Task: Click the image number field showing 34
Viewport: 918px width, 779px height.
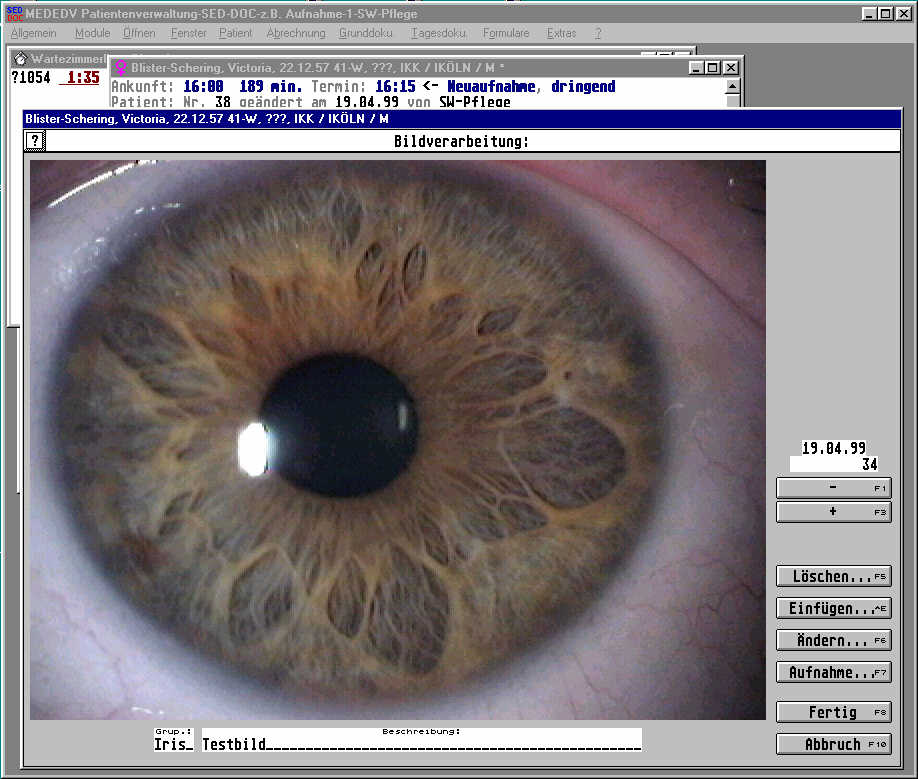Action: click(x=833, y=464)
